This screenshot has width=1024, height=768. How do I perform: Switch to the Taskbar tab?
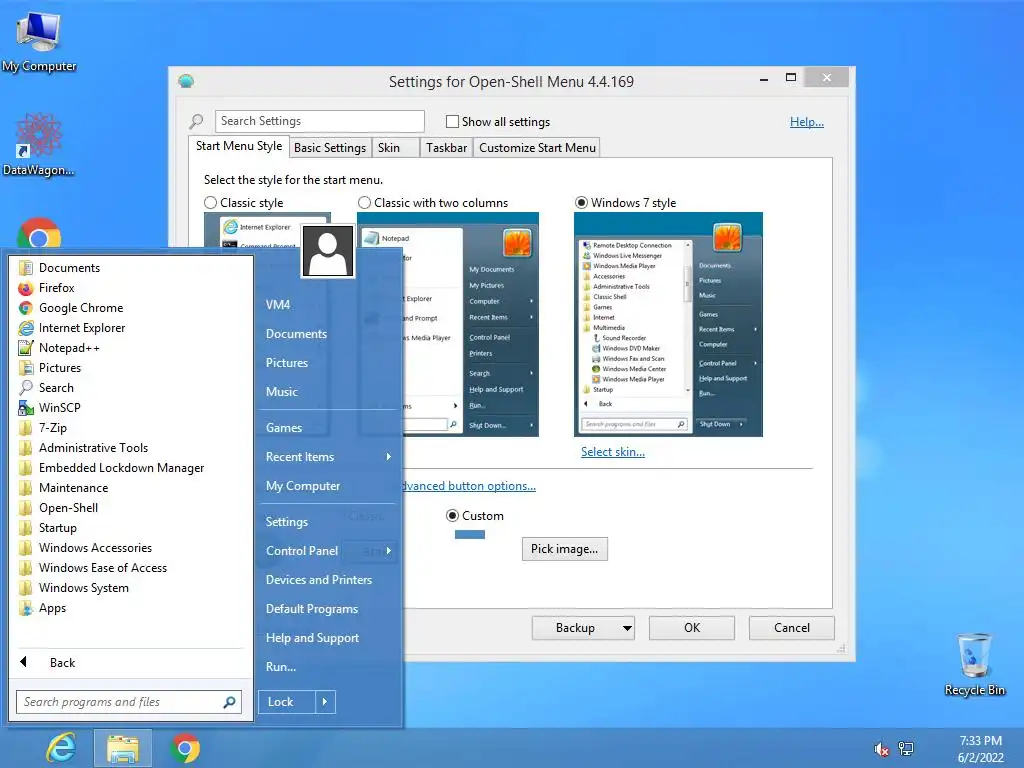[446, 148]
